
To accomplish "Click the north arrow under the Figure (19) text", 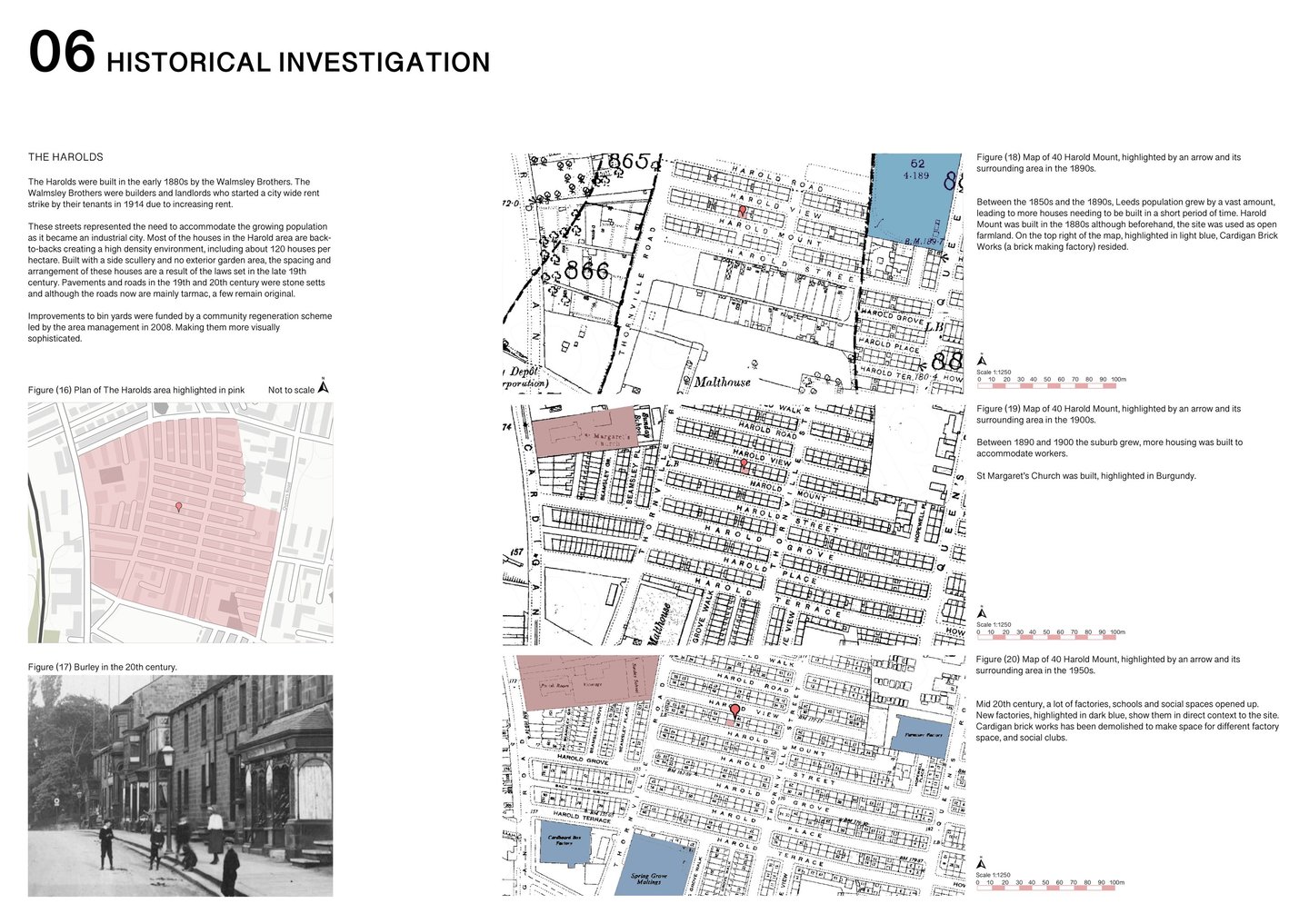I will coord(982,612).
